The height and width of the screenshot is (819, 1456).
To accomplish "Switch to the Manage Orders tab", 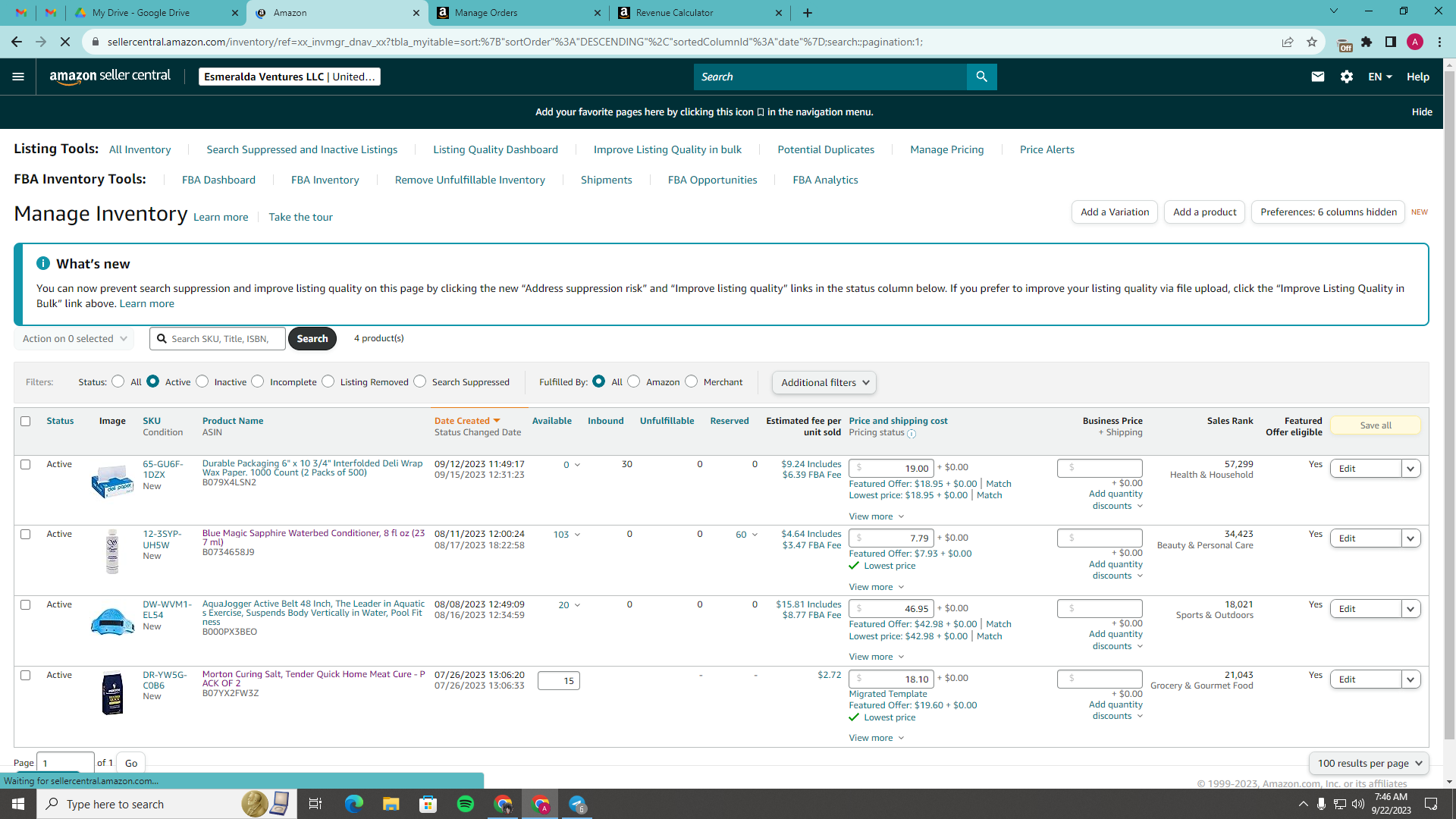I will [x=519, y=13].
